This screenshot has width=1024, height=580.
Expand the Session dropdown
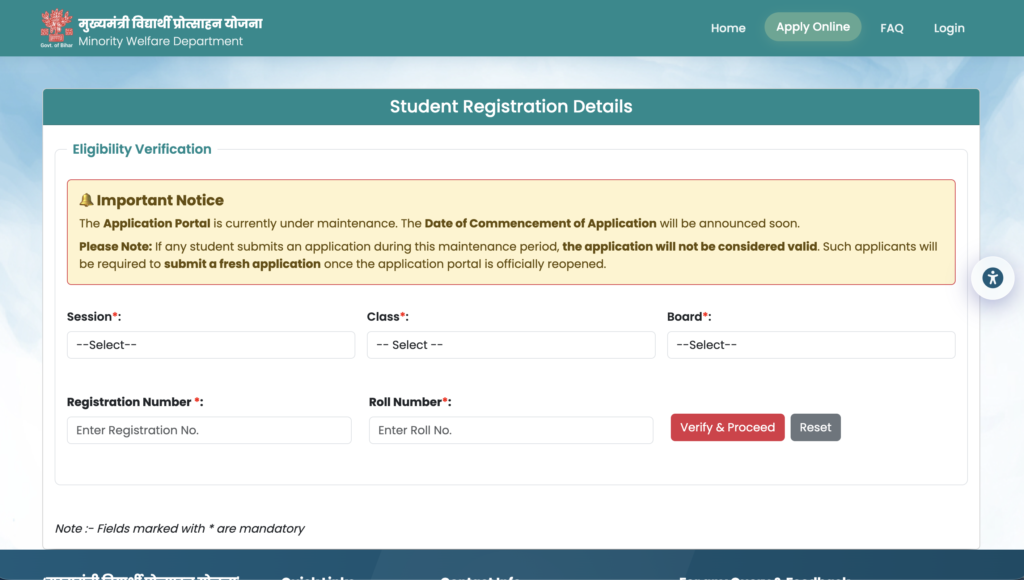pos(211,345)
